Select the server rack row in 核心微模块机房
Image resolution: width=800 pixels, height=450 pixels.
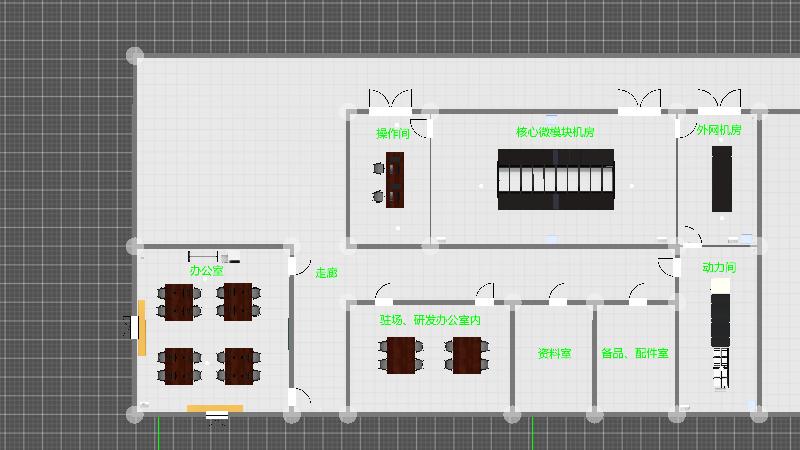point(556,180)
